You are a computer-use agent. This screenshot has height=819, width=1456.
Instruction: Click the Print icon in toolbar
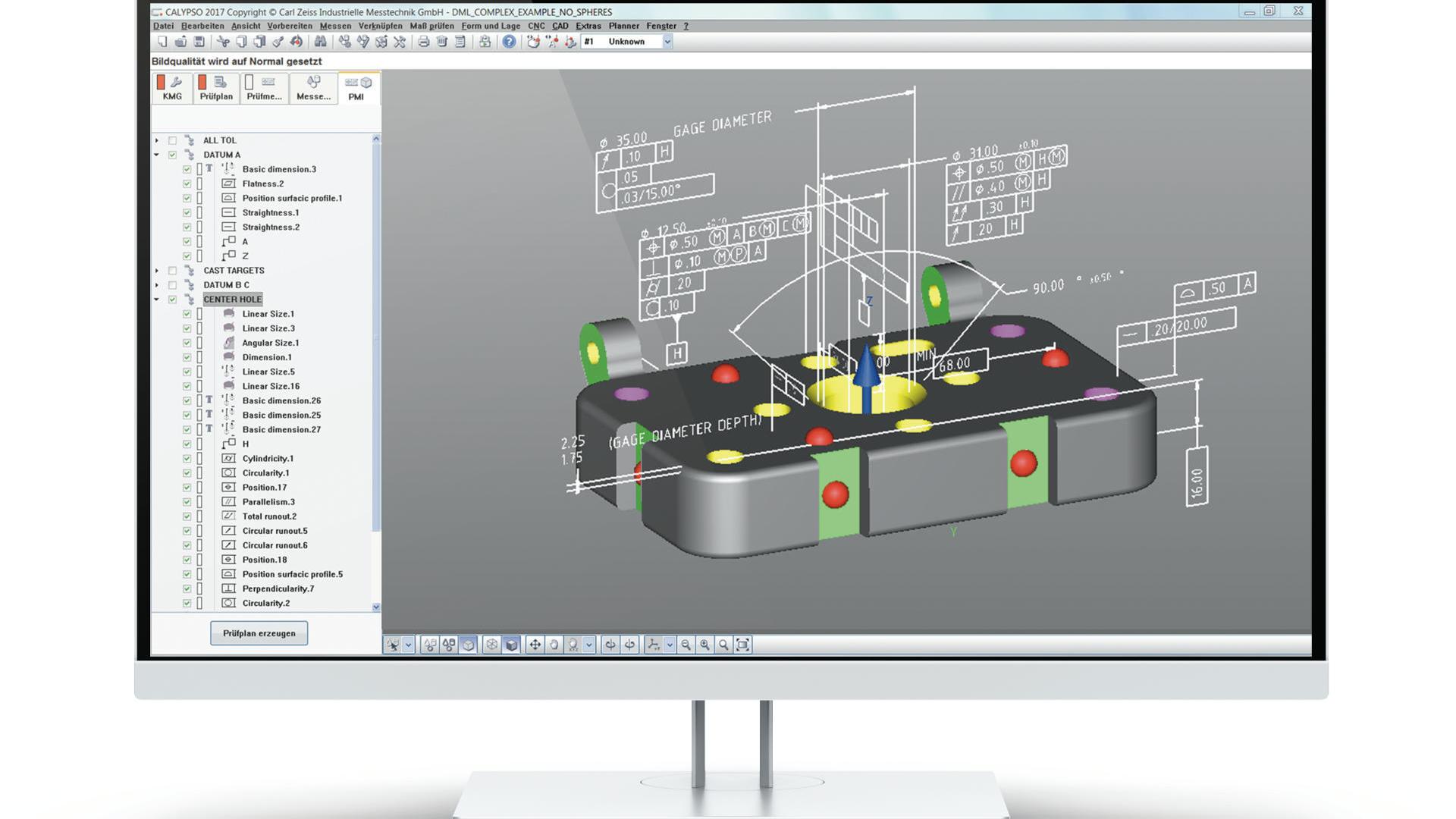[x=423, y=42]
